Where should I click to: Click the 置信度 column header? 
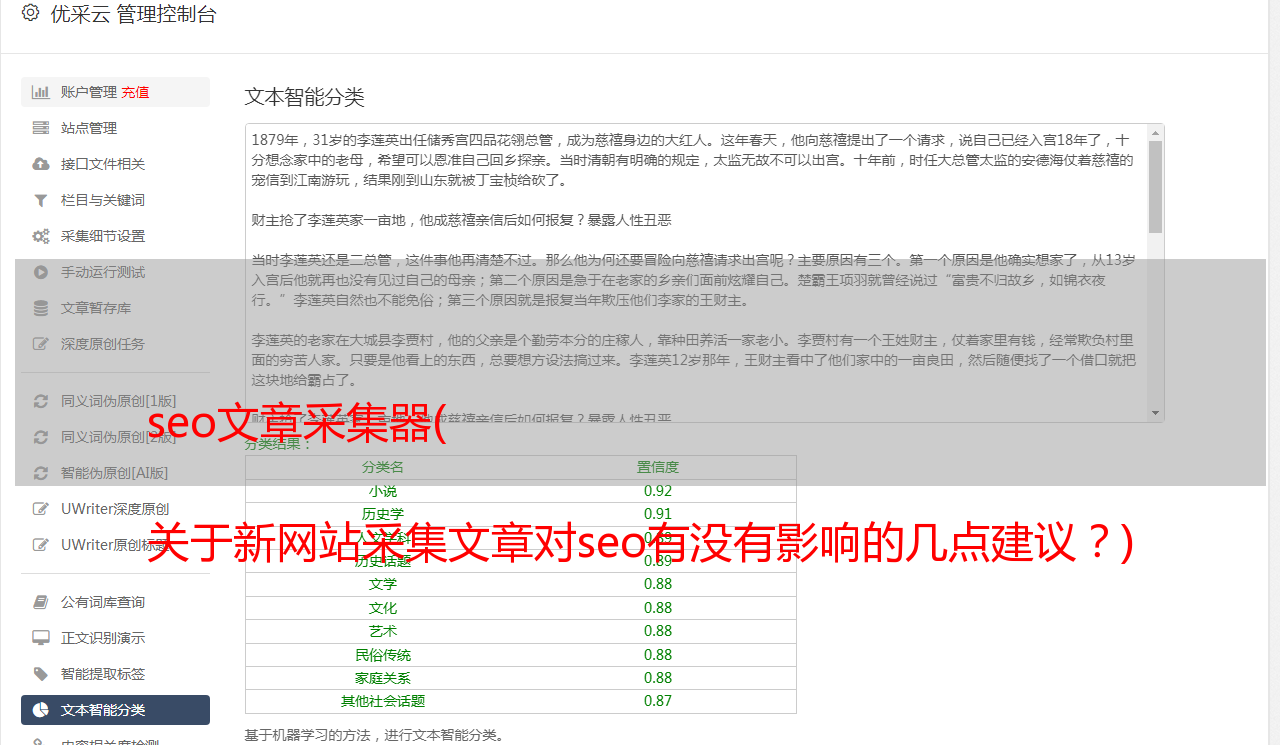[x=658, y=467]
